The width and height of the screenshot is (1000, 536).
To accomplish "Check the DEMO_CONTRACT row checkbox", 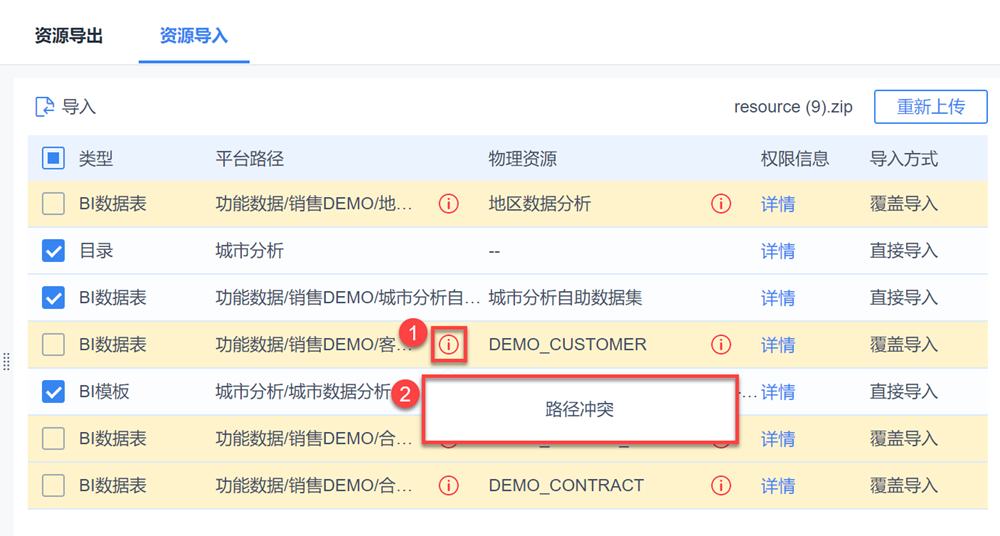I will [54, 486].
